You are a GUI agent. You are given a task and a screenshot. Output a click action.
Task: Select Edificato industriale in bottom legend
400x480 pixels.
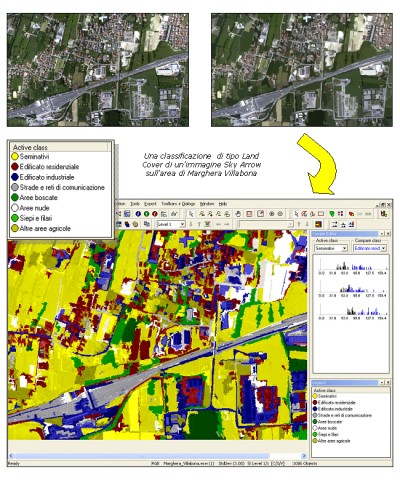point(335,409)
